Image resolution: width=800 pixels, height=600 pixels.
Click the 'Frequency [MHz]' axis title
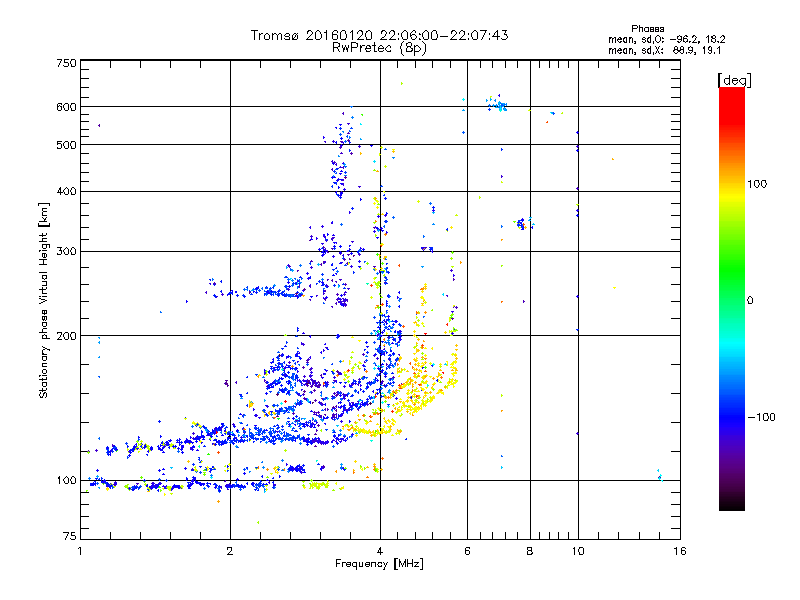tap(379, 564)
